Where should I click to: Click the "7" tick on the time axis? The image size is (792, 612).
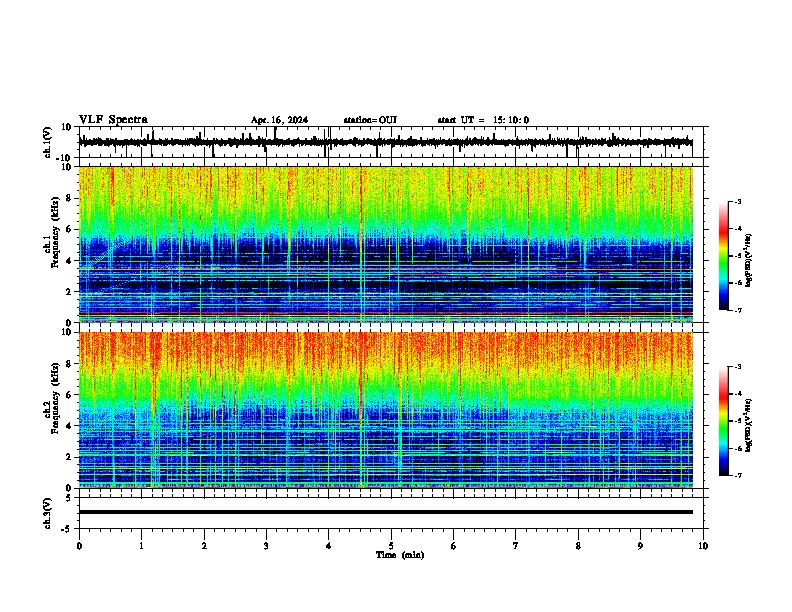pyautogui.click(x=516, y=546)
